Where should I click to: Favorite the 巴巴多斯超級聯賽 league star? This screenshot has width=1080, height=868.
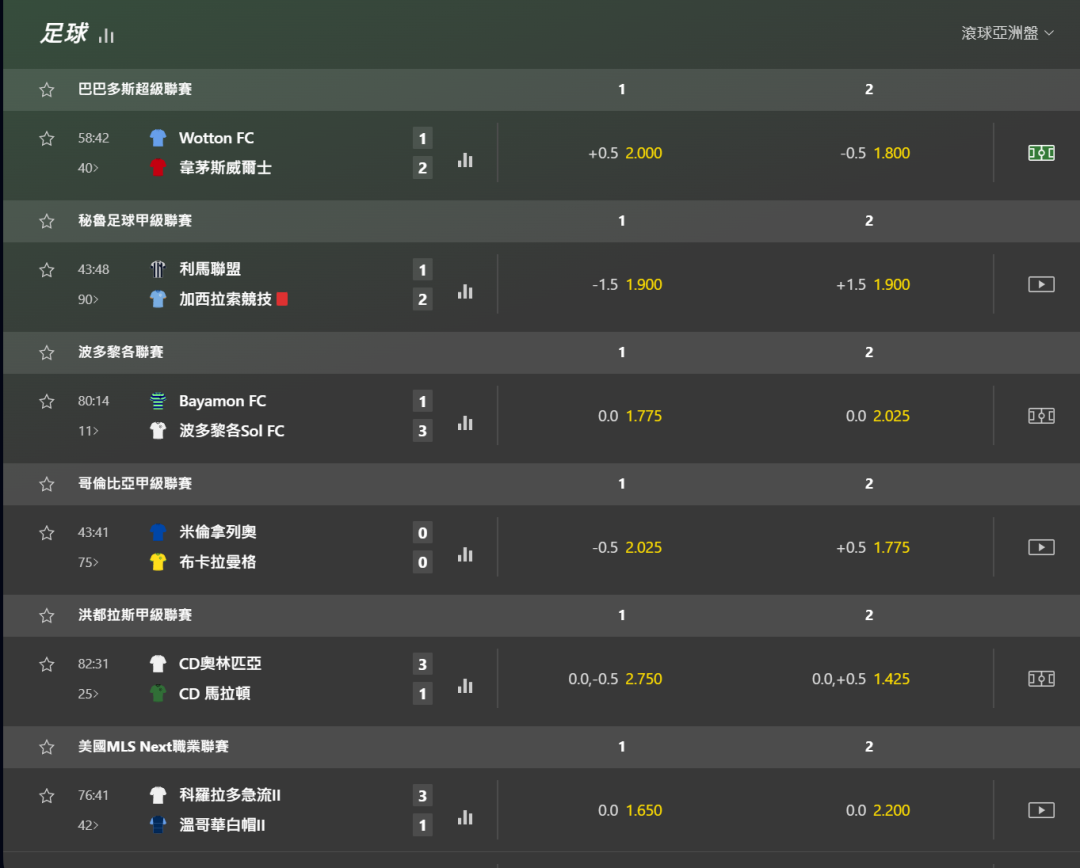click(46, 90)
